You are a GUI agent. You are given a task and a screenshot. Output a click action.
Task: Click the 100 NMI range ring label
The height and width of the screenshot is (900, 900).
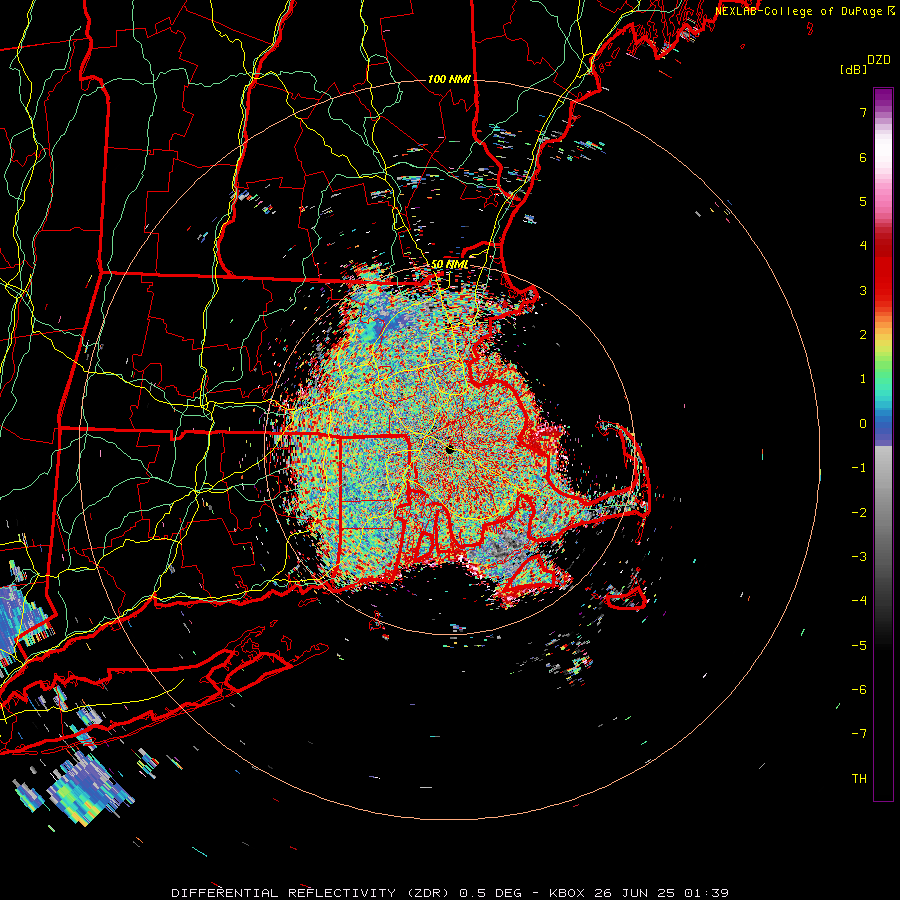(449, 79)
